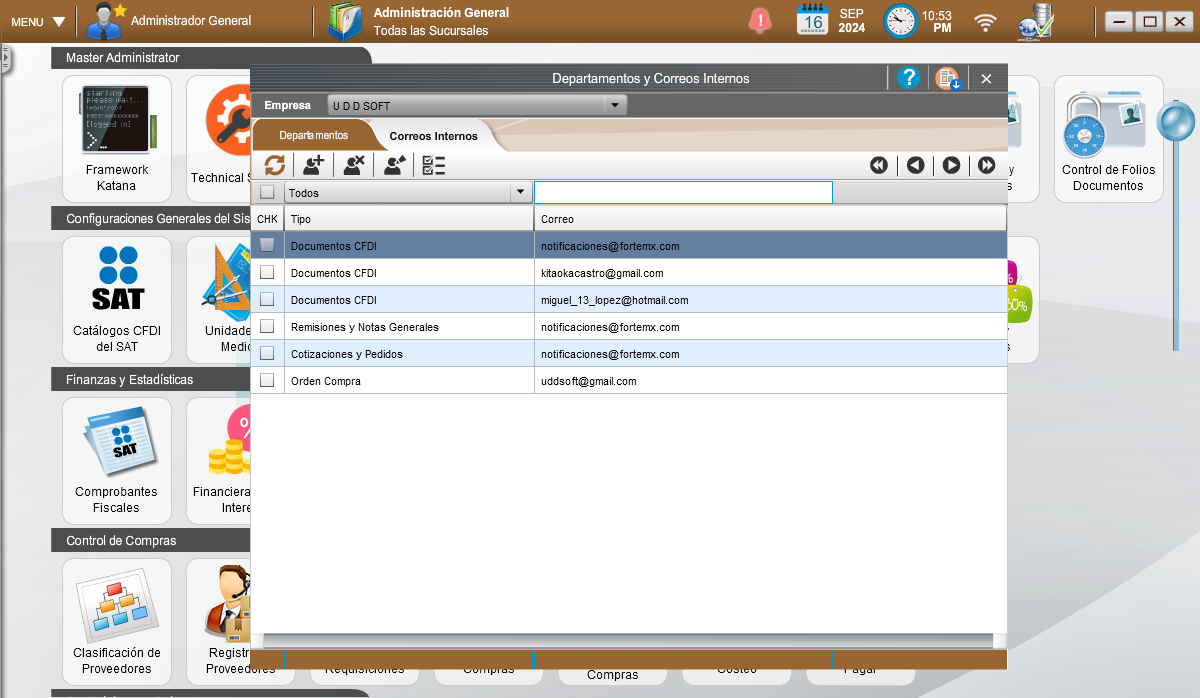Click the delete email user icon
This screenshot has height=698, width=1200.
(x=354, y=165)
